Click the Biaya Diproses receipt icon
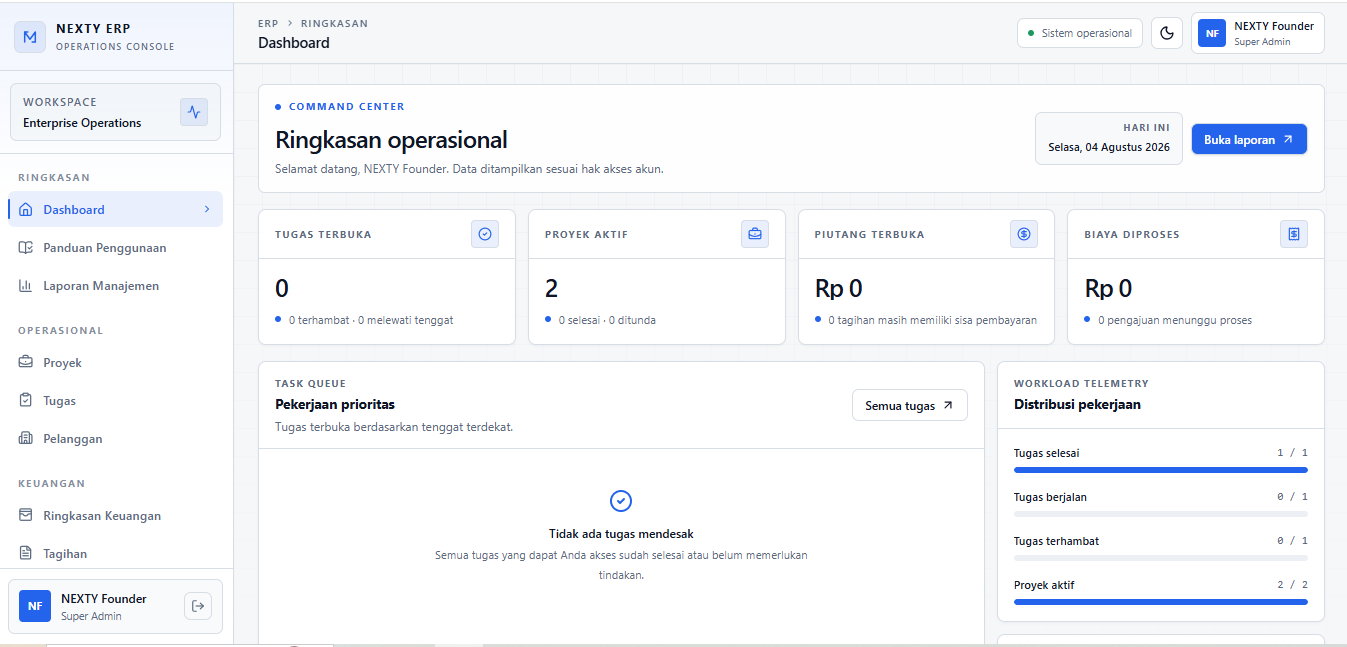Screen dimensions: 1347x647 click(1294, 234)
